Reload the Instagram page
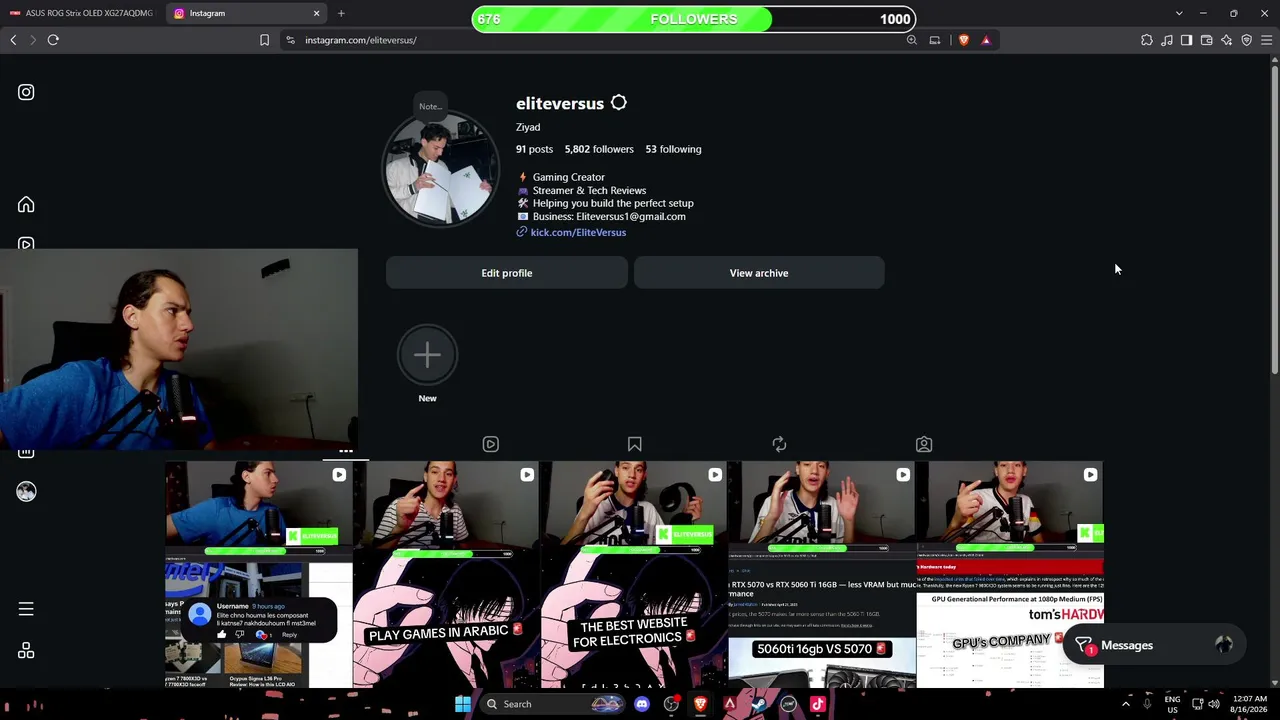The height and width of the screenshot is (720, 1280). click(53, 40)
